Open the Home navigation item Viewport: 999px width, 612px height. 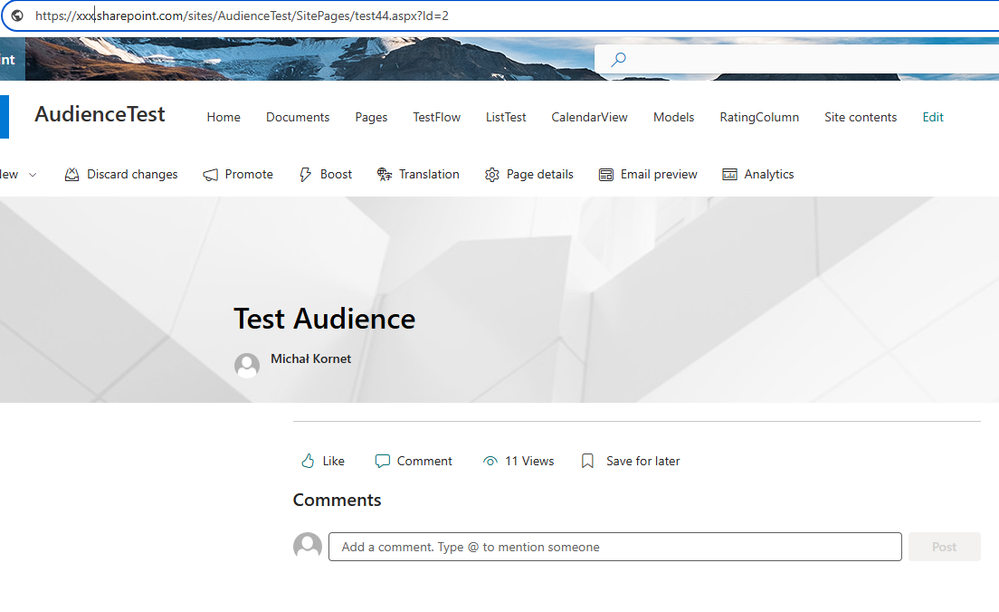pos(224,117)
